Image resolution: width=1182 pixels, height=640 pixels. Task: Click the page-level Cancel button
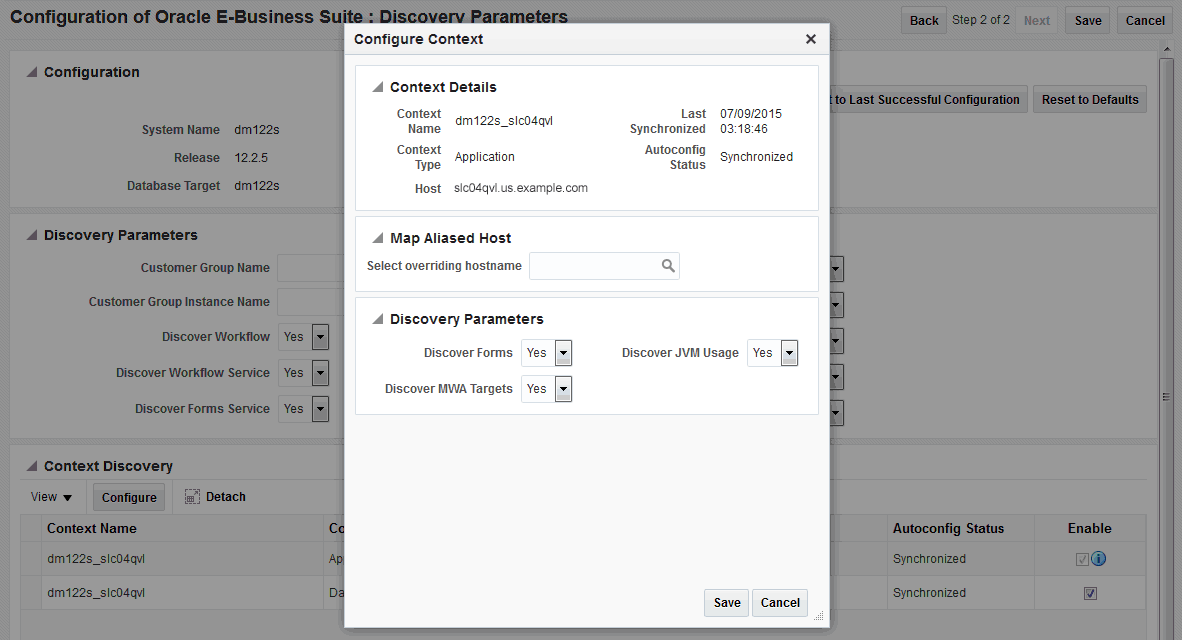point(1145,20)
